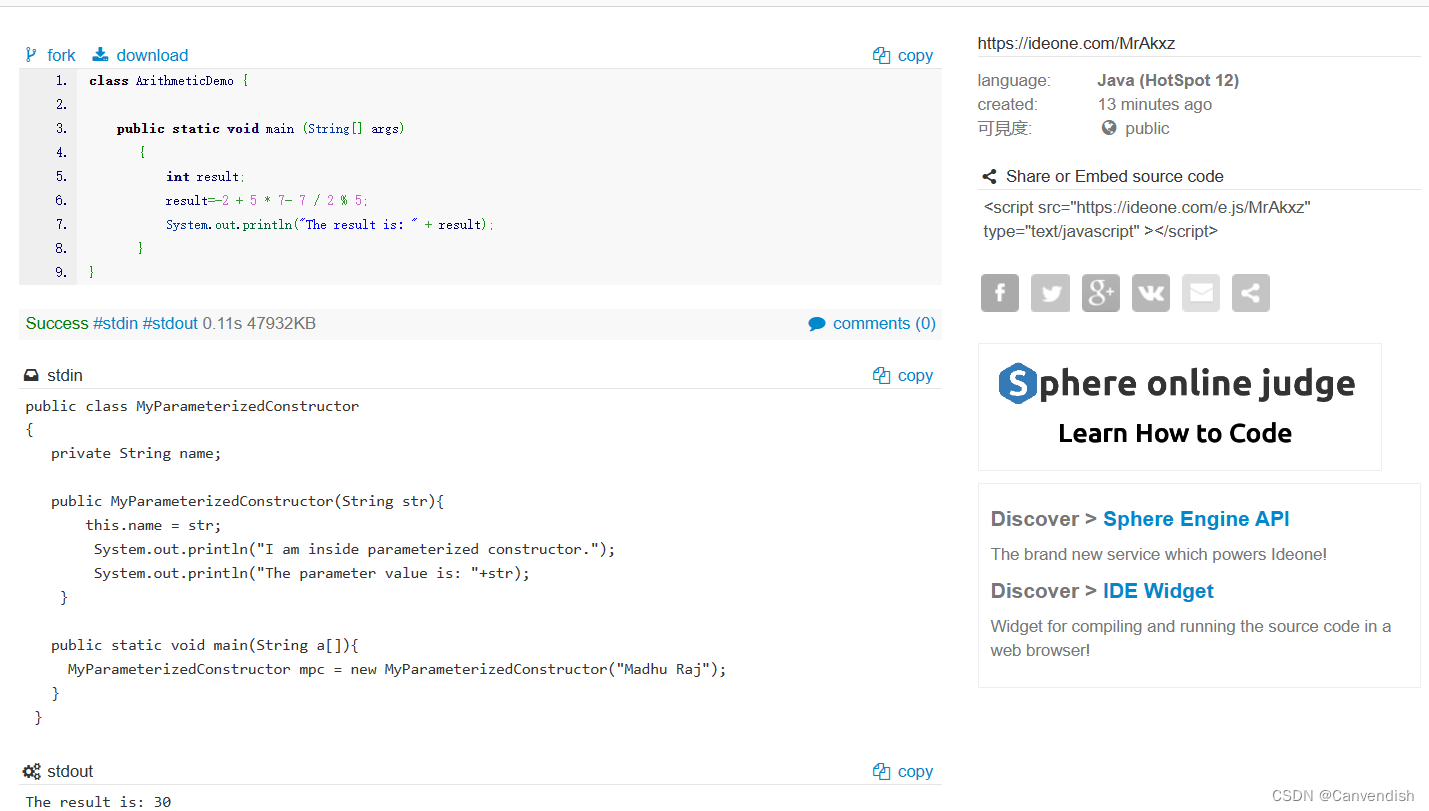
Task: Open Sphere Engine API link
Action: [x=1196, y=519]
